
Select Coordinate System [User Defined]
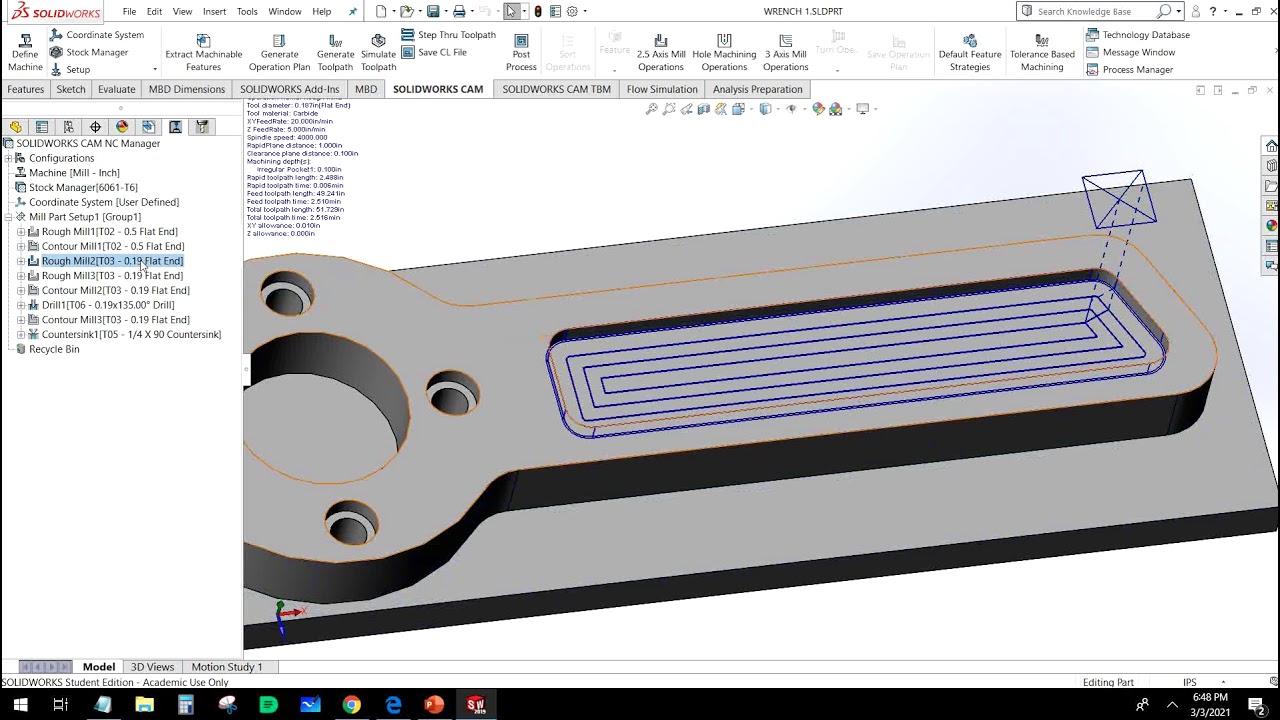[104, 202]
